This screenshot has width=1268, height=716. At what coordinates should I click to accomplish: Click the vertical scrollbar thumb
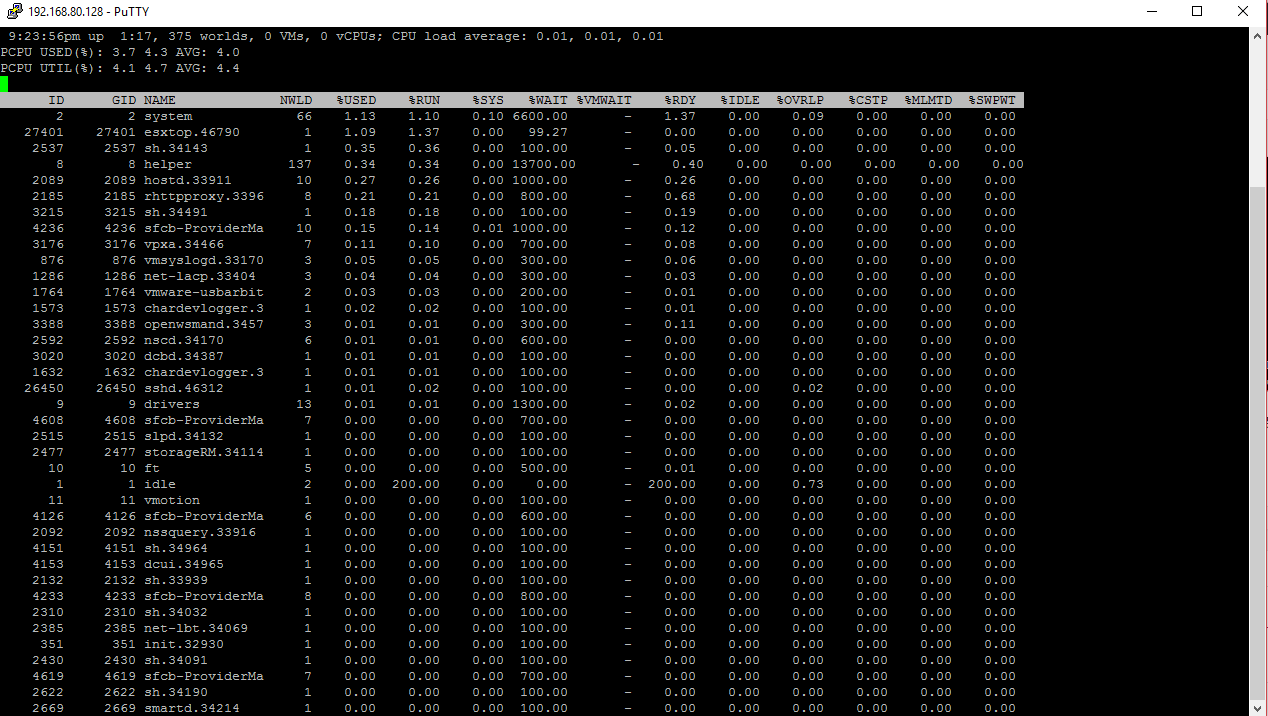1258,440
